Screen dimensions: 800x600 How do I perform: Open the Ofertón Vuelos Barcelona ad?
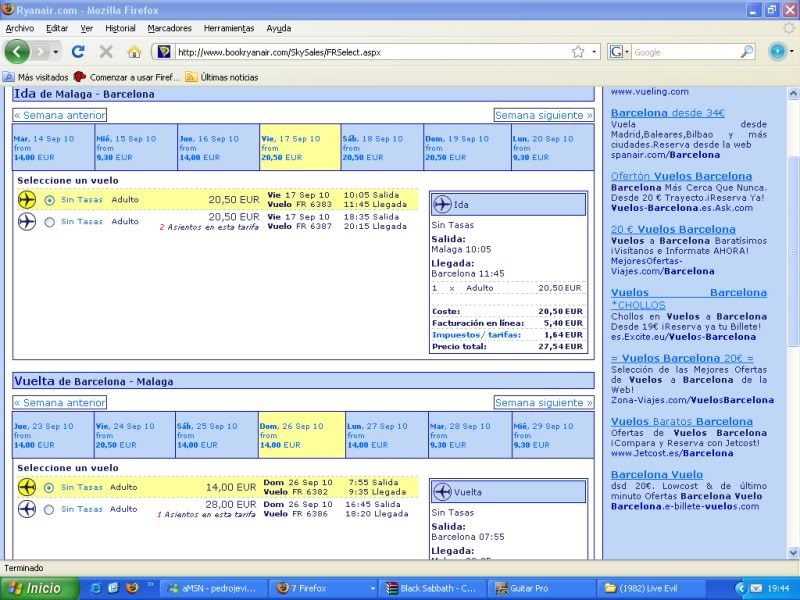point(681,177)
